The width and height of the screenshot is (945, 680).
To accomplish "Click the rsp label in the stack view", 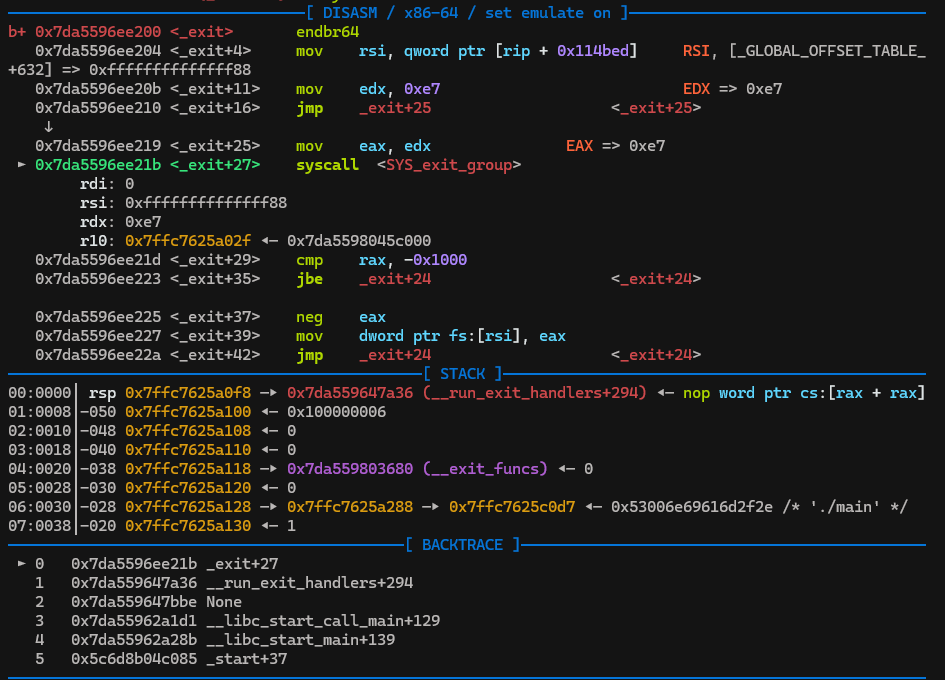I will pyautogui.click(x=102, y=393).
